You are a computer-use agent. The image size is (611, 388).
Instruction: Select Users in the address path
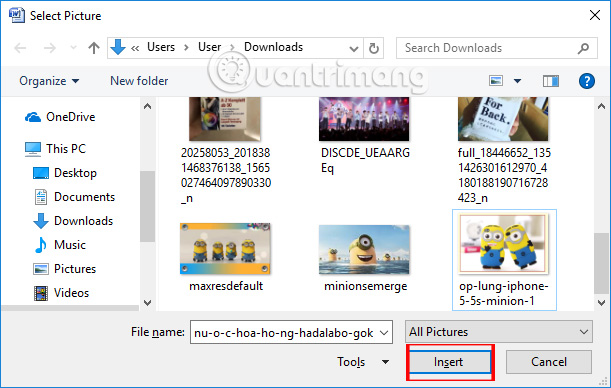click(x=161, y=47)
